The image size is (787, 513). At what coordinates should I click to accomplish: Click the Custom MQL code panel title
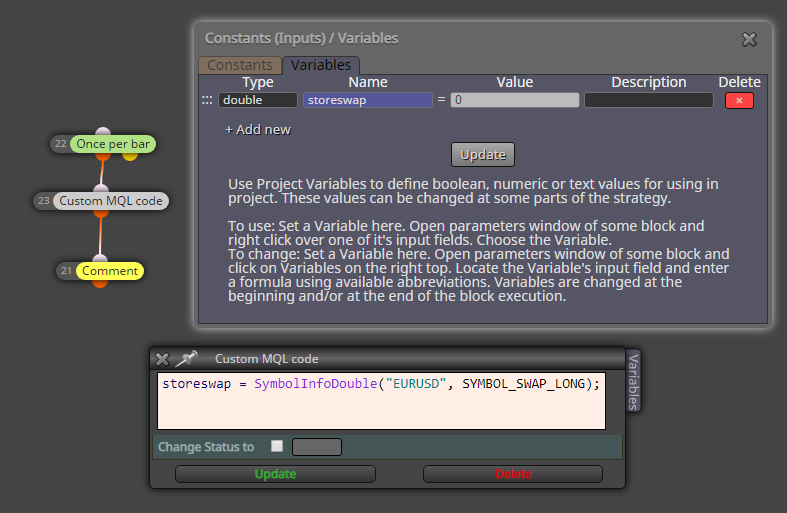tap(267, 359)
